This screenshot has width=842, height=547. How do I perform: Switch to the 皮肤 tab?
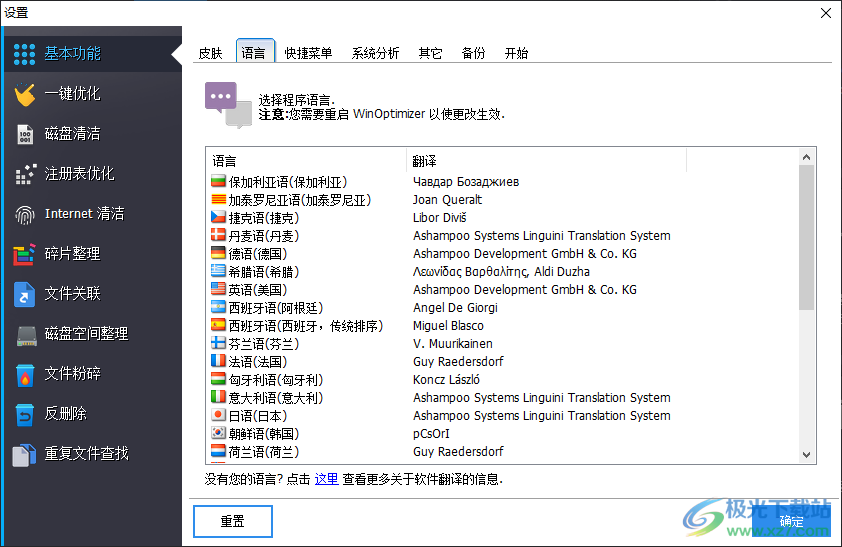click(210, 53)
